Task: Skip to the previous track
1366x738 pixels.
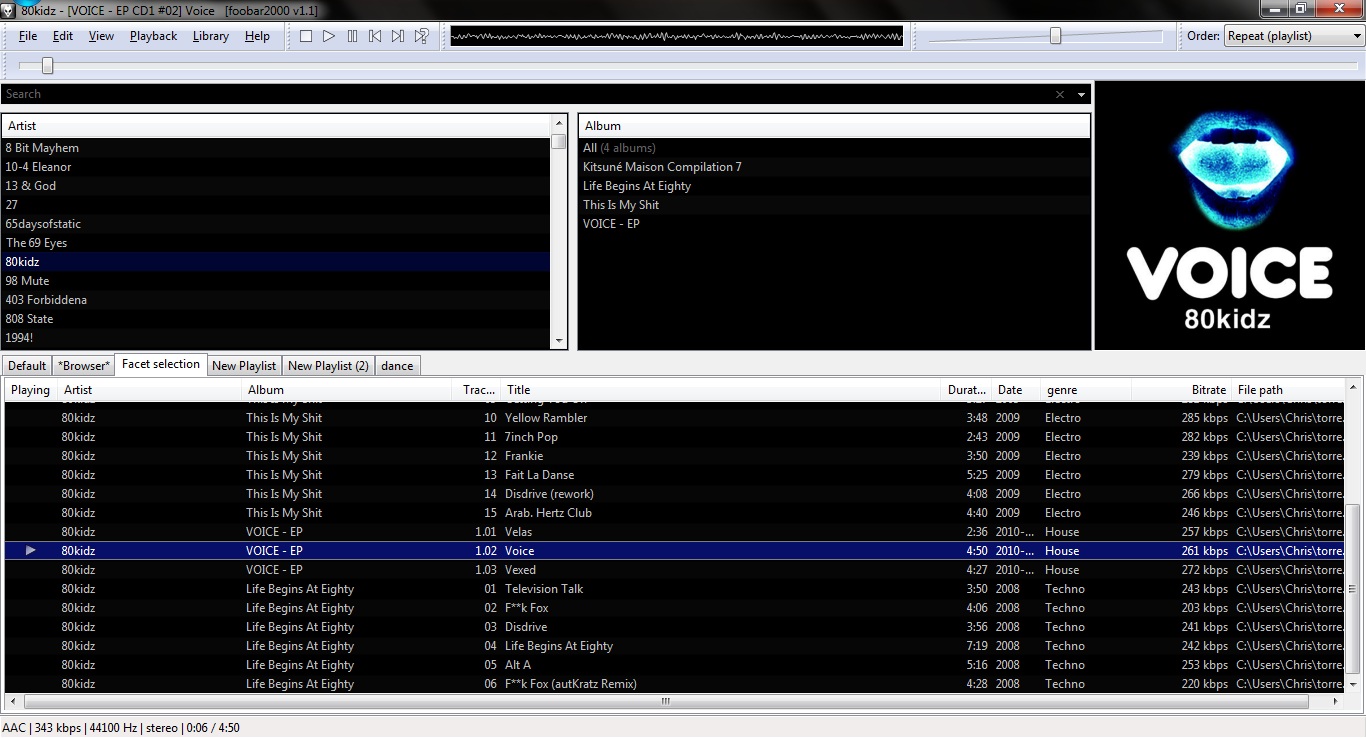Action: pyautogui.click(x=375, y=36)
